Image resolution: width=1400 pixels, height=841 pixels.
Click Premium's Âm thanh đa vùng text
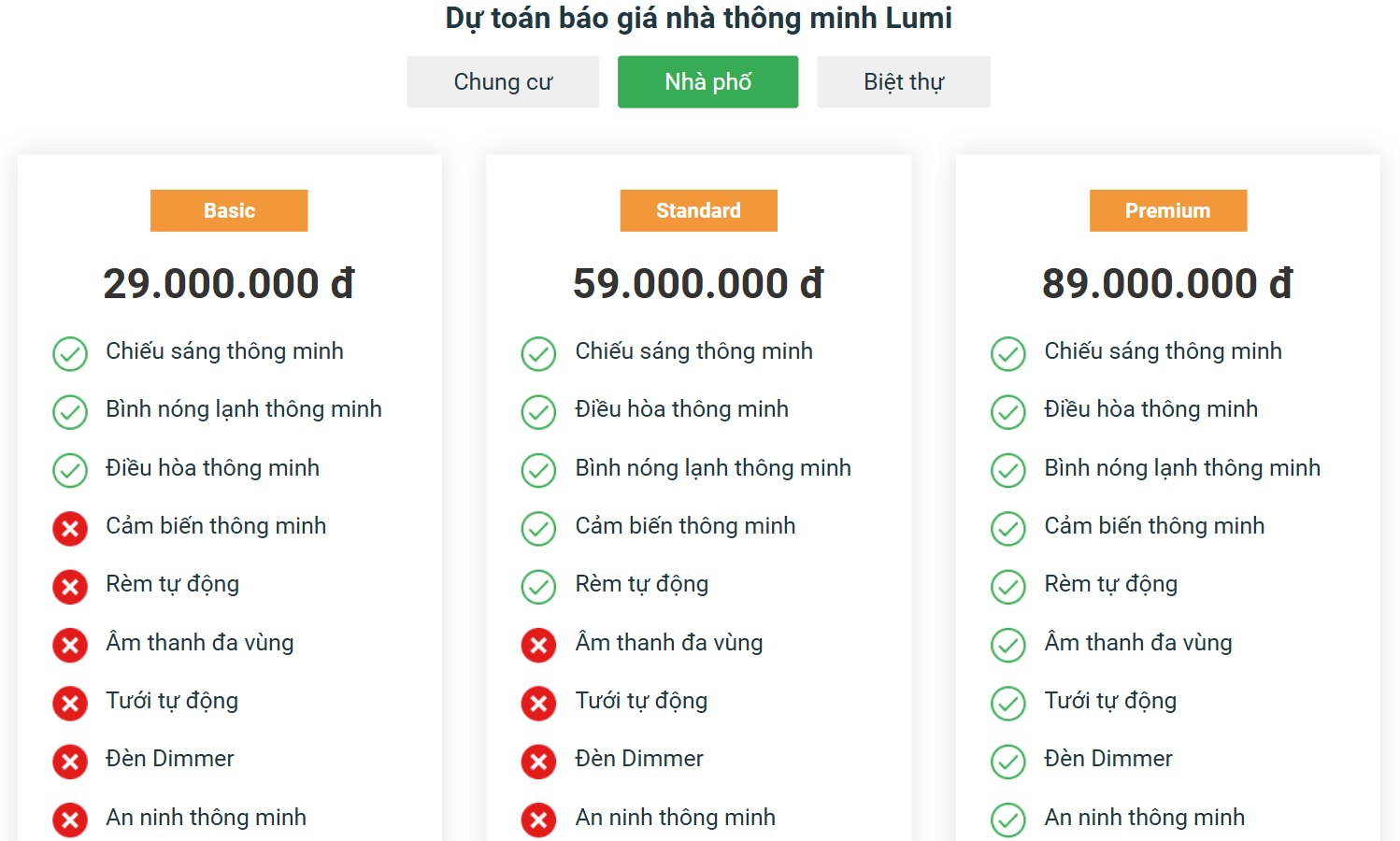point(1137,643)
